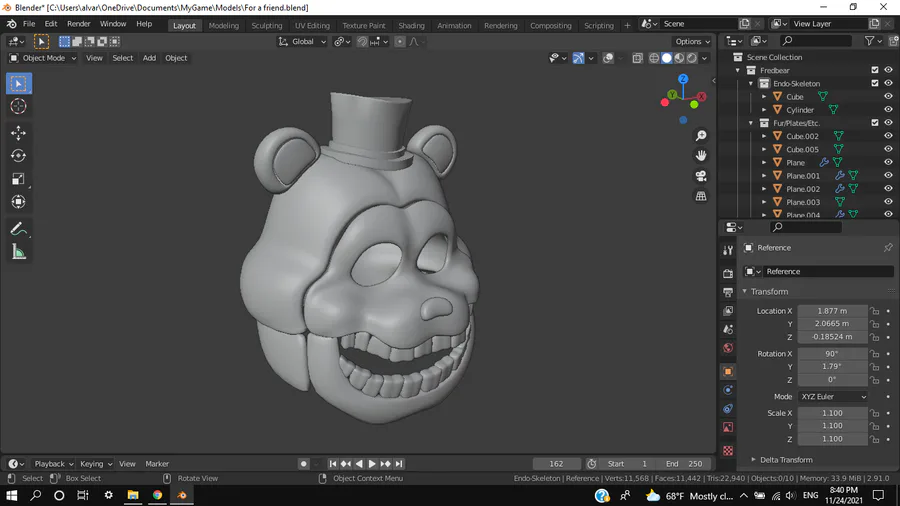Open the Tool properties tab

(728, 250)
